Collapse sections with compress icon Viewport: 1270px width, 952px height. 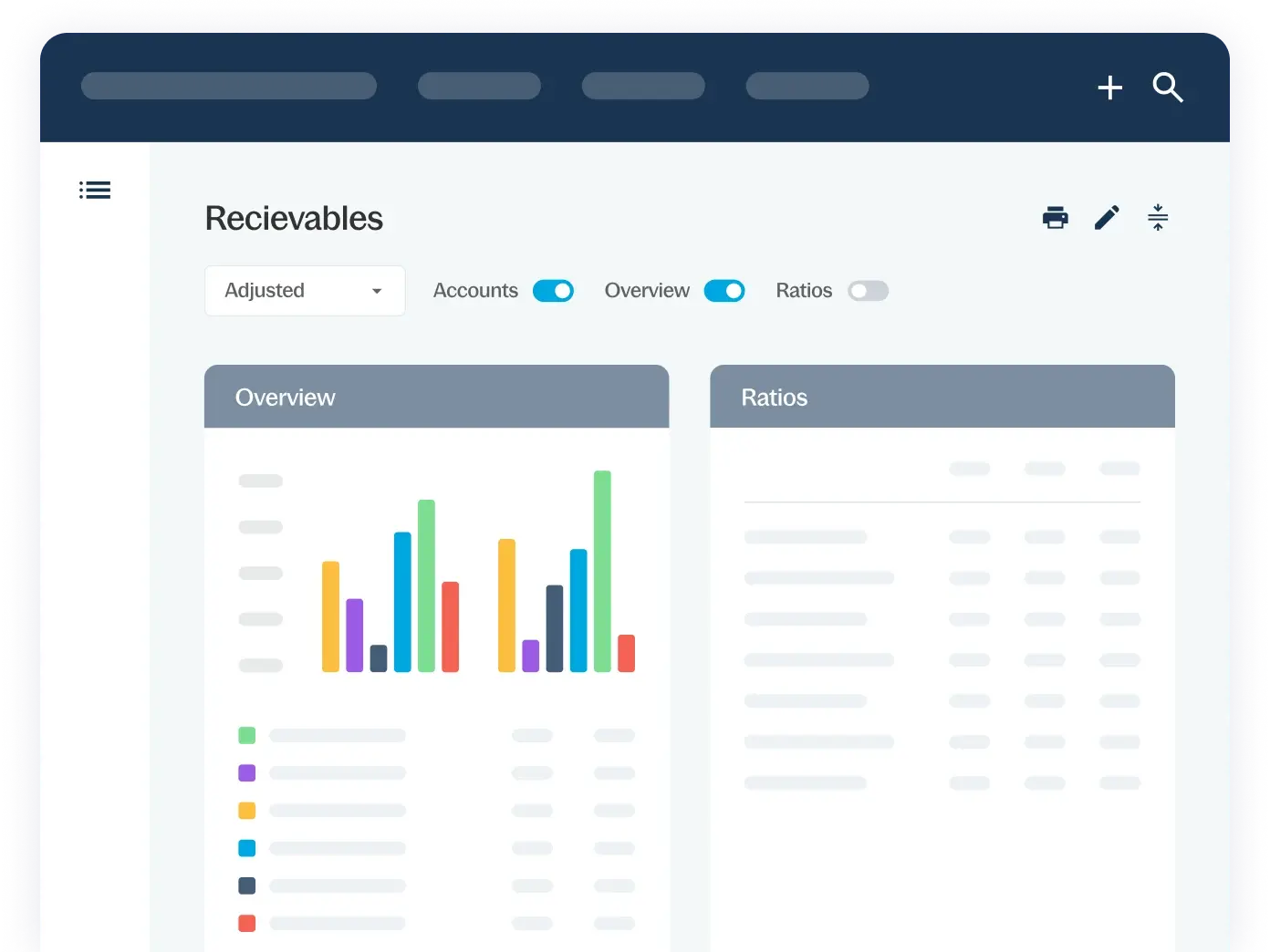coord(1157,218)
